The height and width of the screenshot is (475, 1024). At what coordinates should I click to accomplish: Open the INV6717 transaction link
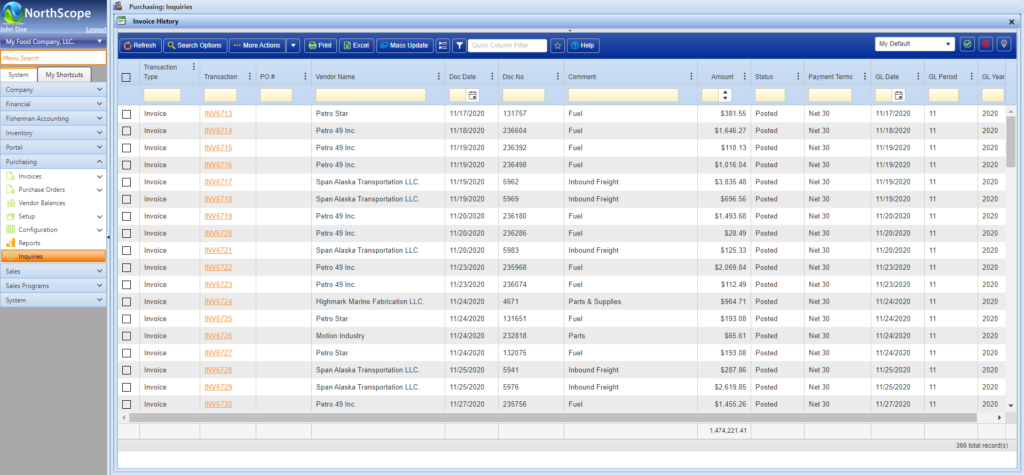click(217, 182)
